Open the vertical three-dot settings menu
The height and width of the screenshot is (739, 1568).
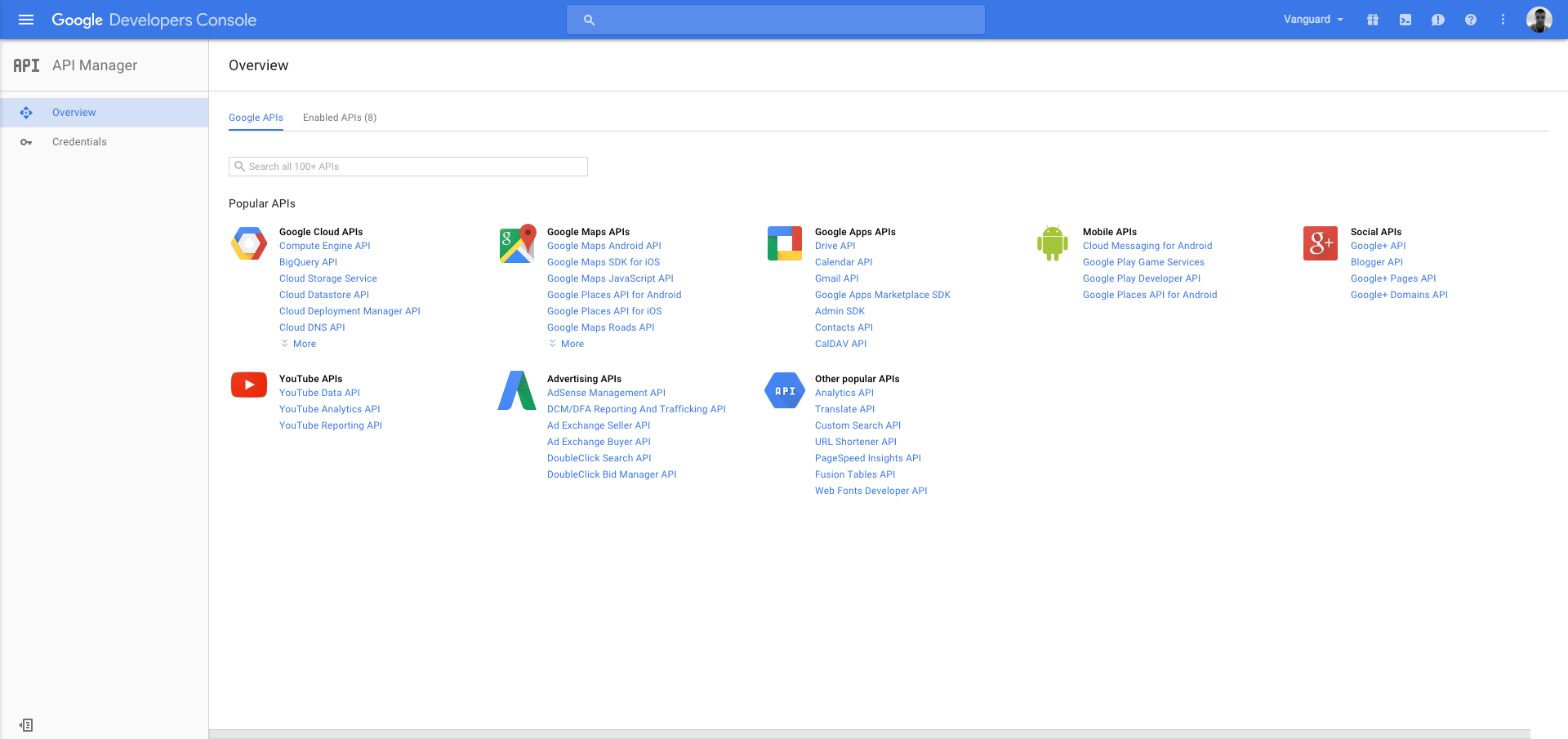click(1503, 20)
